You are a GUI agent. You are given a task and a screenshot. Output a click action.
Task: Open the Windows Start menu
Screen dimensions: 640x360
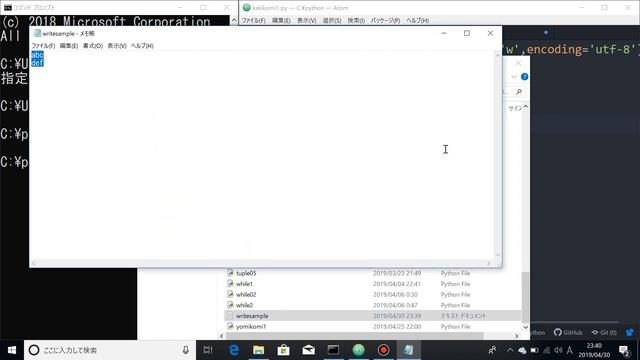[12, 350]
